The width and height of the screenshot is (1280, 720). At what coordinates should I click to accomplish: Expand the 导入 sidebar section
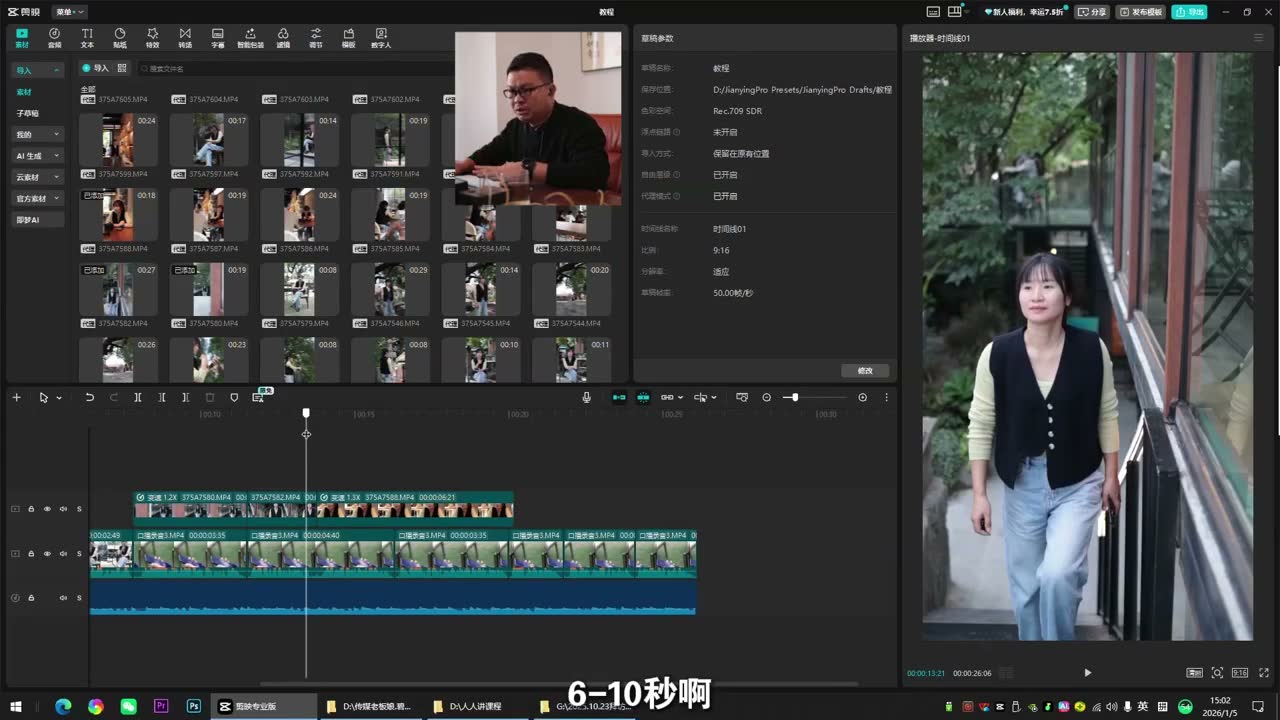coord(38,70)
